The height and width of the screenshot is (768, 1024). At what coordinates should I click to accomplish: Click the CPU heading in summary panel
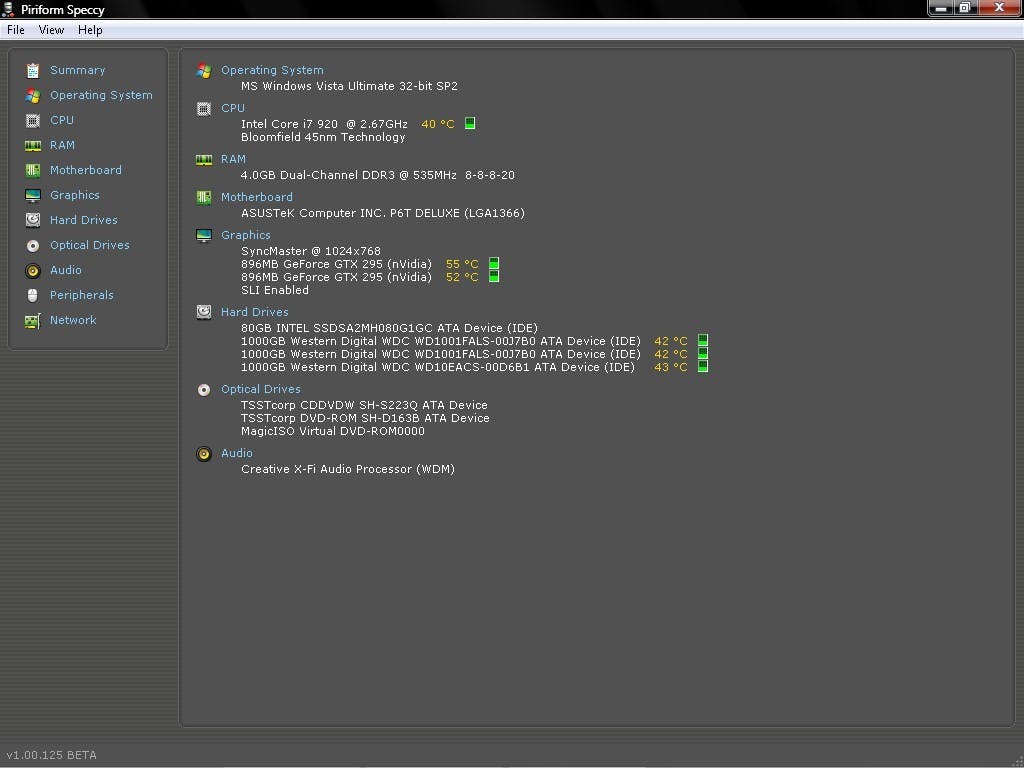click(232, 108)
